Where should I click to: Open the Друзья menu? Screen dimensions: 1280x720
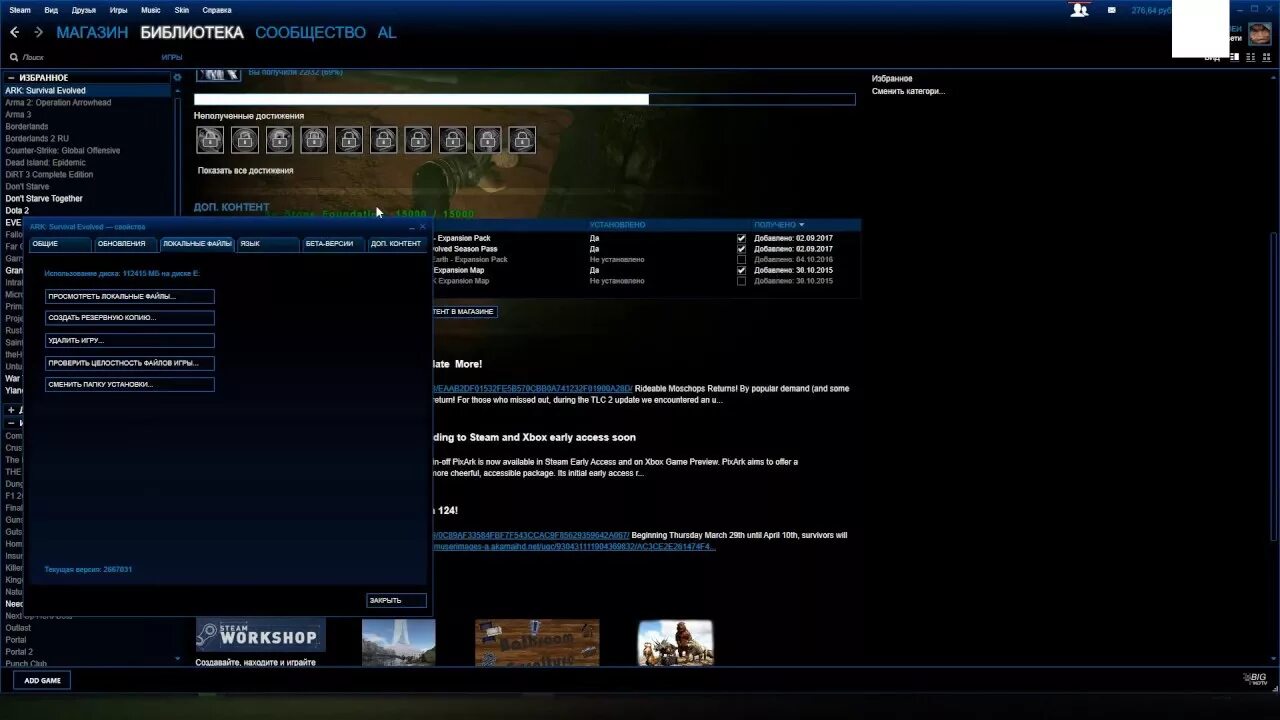point(84,10)
